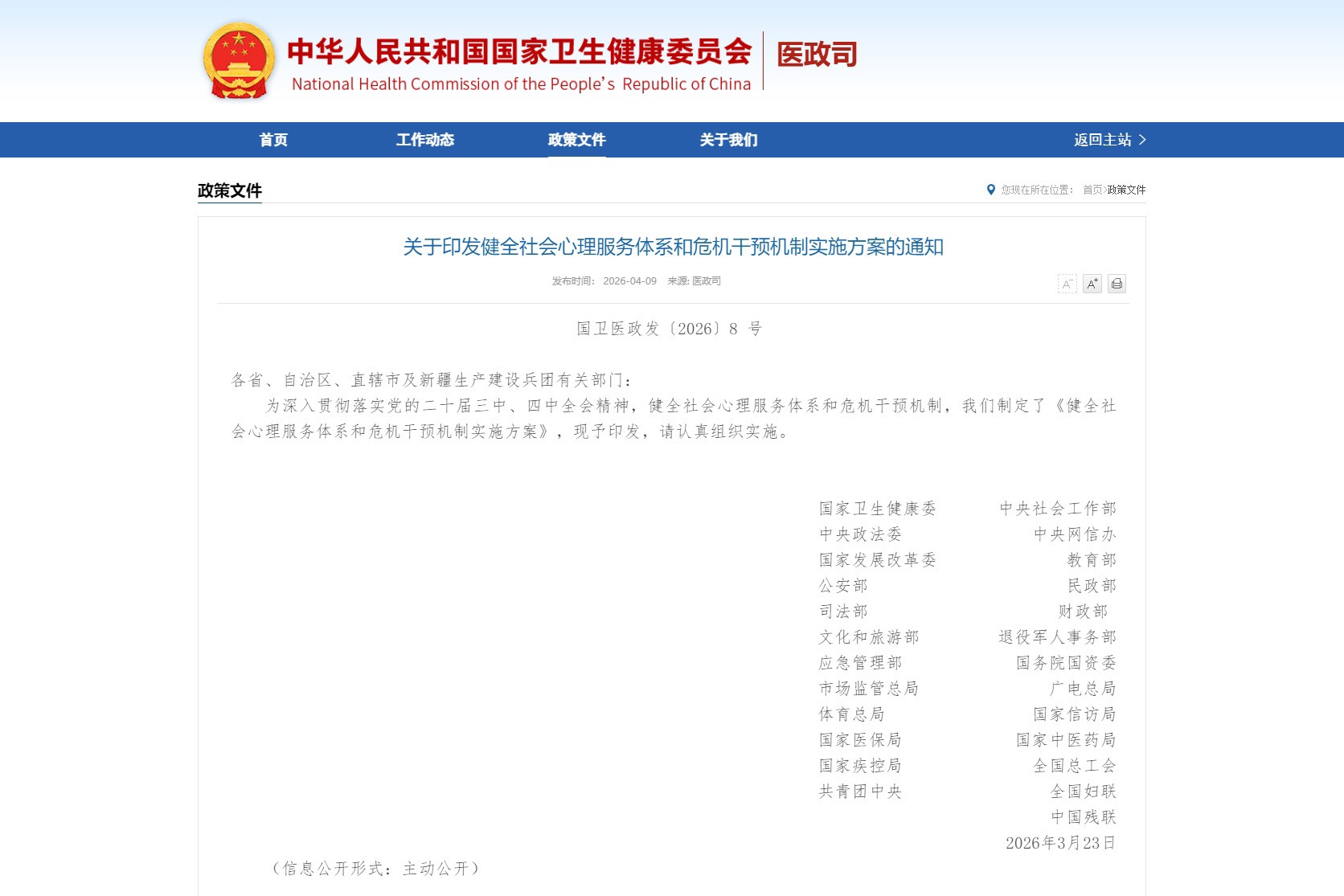Screen dimensions: 1344x896
Task: Click signatory 广电总局
Action: (1083, 689)
